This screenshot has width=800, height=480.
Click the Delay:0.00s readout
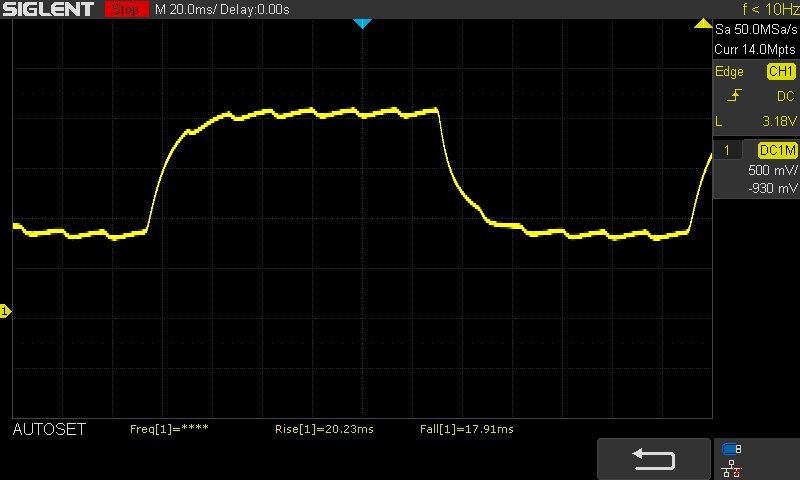click(x=255, y=9)
